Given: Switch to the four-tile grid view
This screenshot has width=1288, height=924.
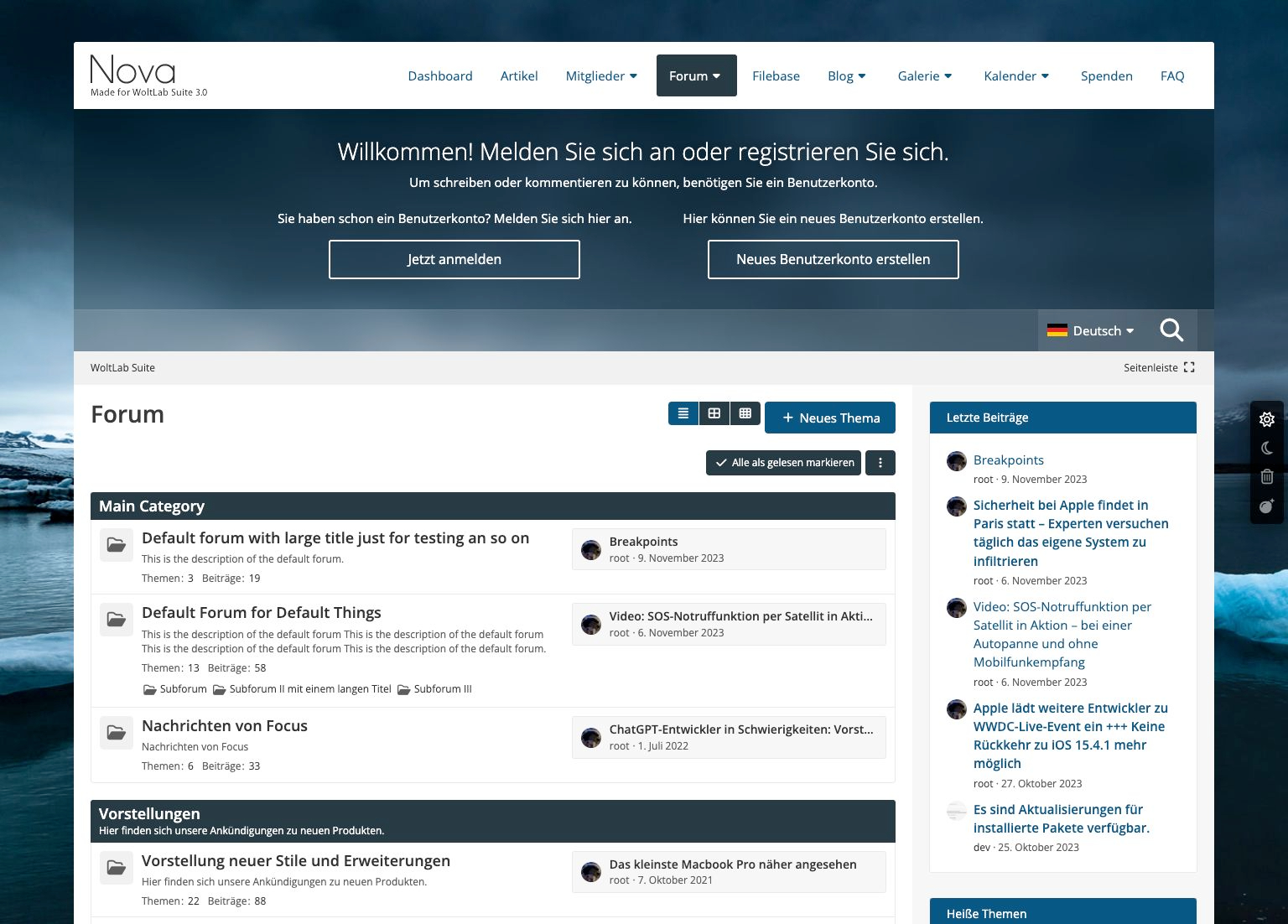Looking at the screenshot, I should coord(714,413).
